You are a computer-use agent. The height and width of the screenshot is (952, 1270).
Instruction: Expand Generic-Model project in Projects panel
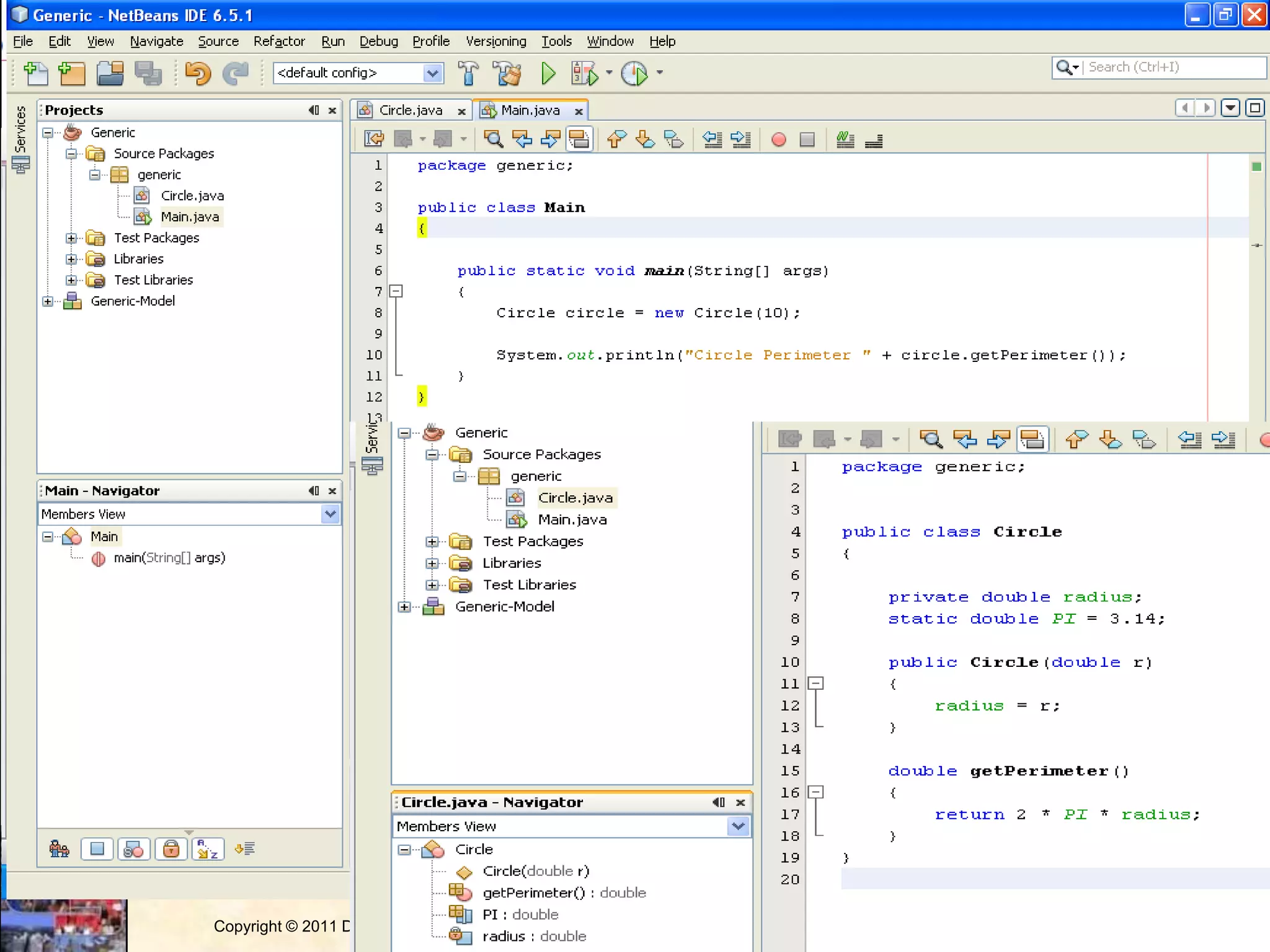coord(48,301)
